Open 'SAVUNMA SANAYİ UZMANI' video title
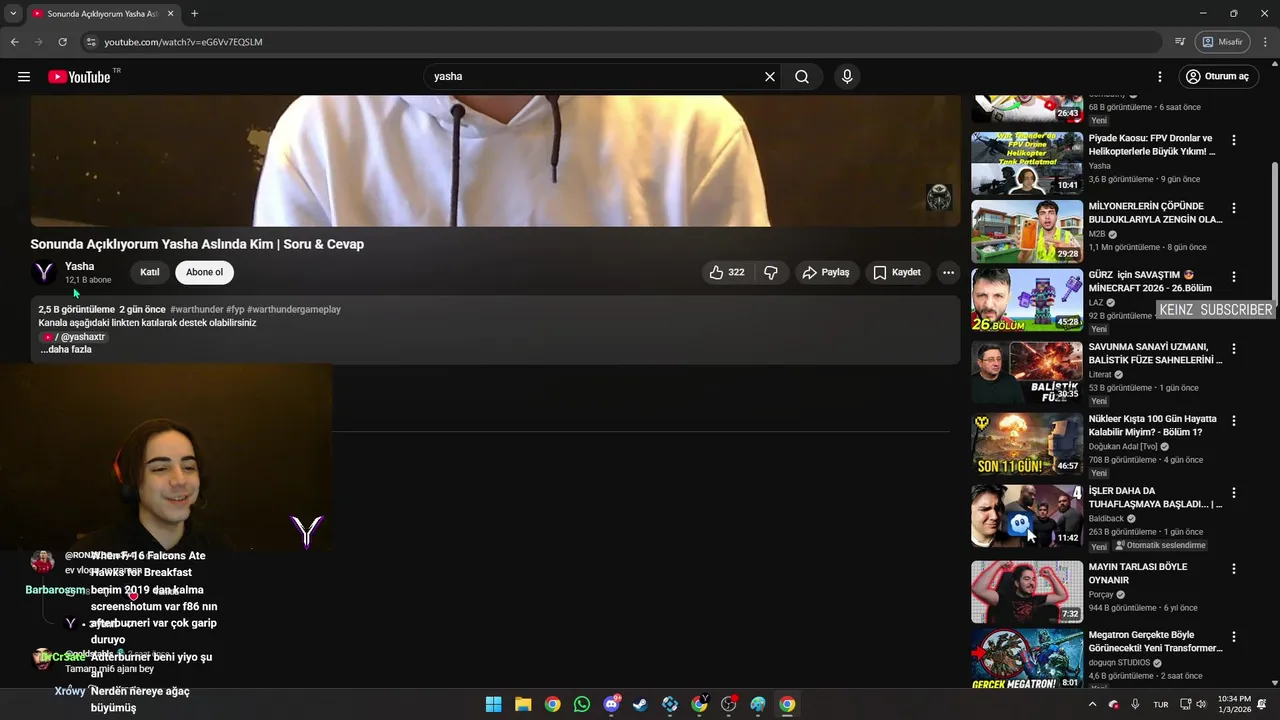 (x=1155, y=353)
